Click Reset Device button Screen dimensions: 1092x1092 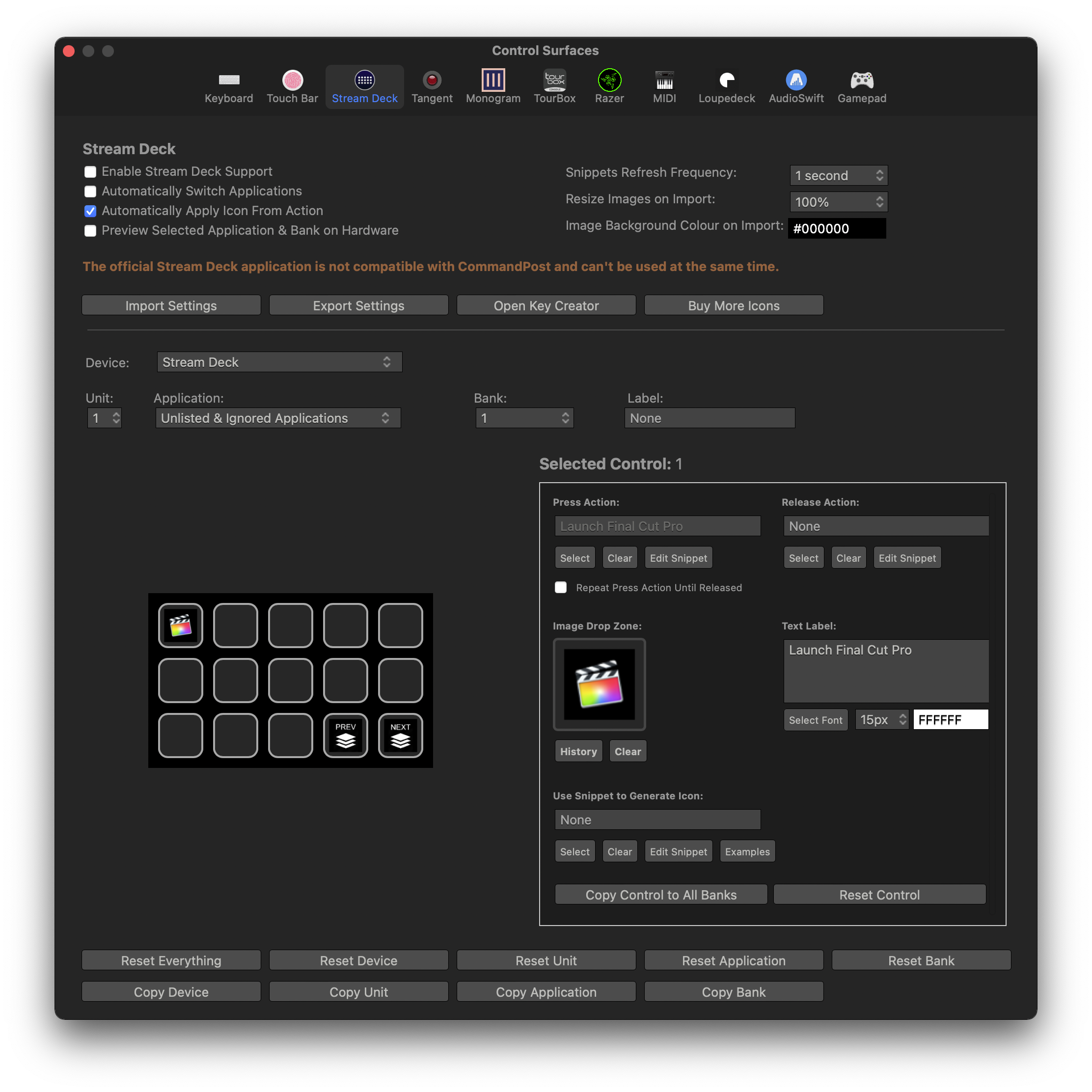(x=359, y=960)
